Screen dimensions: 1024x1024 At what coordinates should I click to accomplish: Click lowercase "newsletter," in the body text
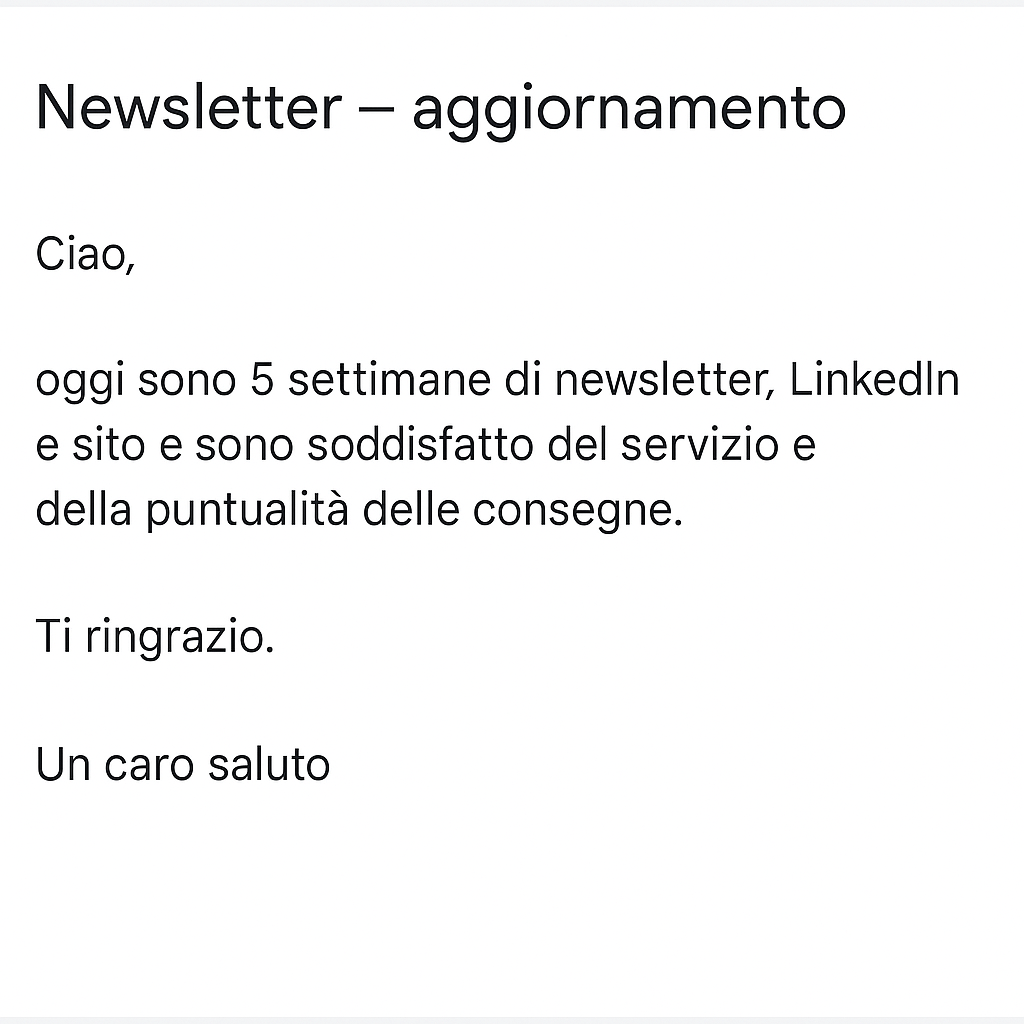click(x=663, y=381)
